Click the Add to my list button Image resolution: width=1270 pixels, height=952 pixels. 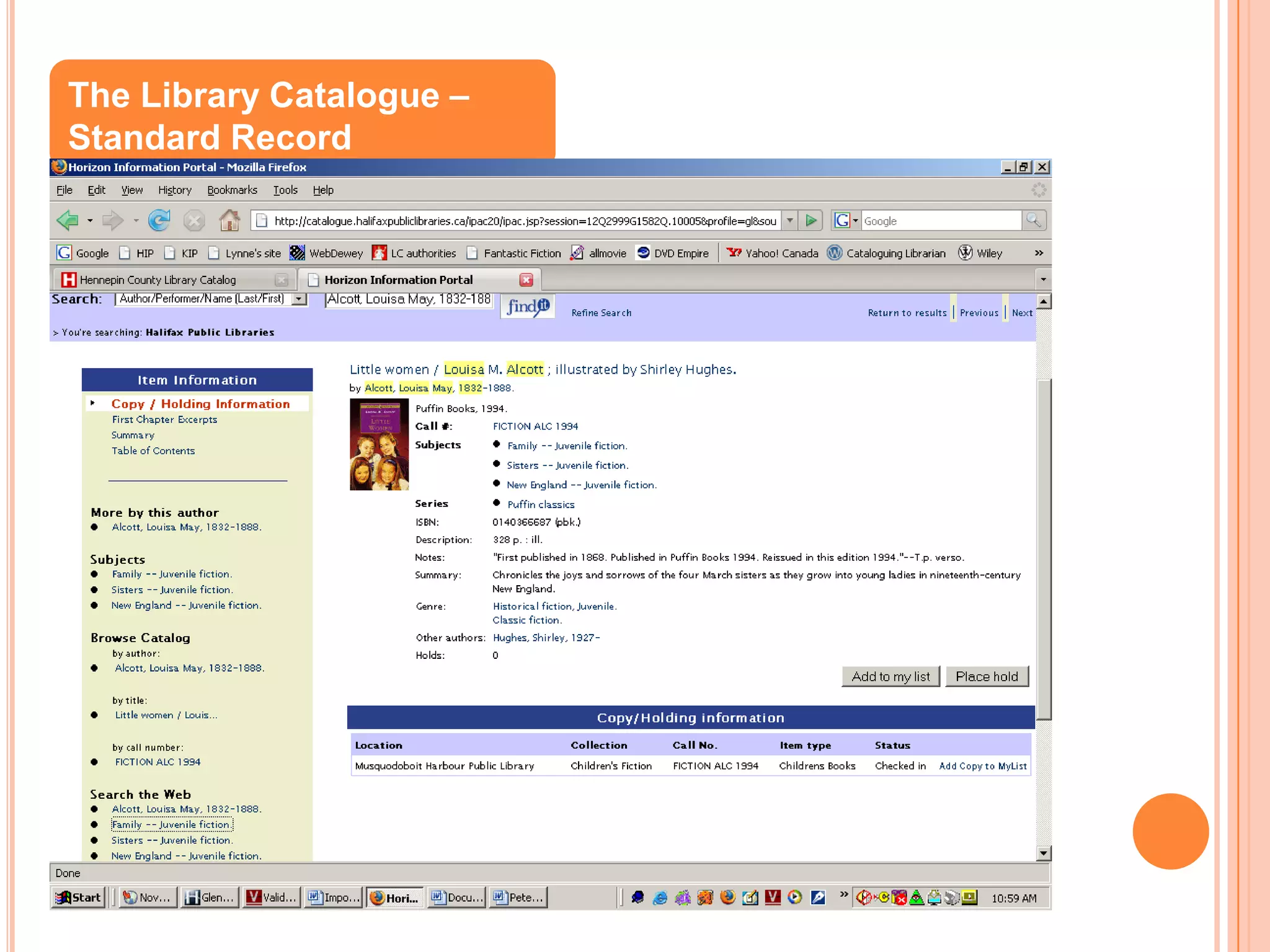(x=890, y=676)
